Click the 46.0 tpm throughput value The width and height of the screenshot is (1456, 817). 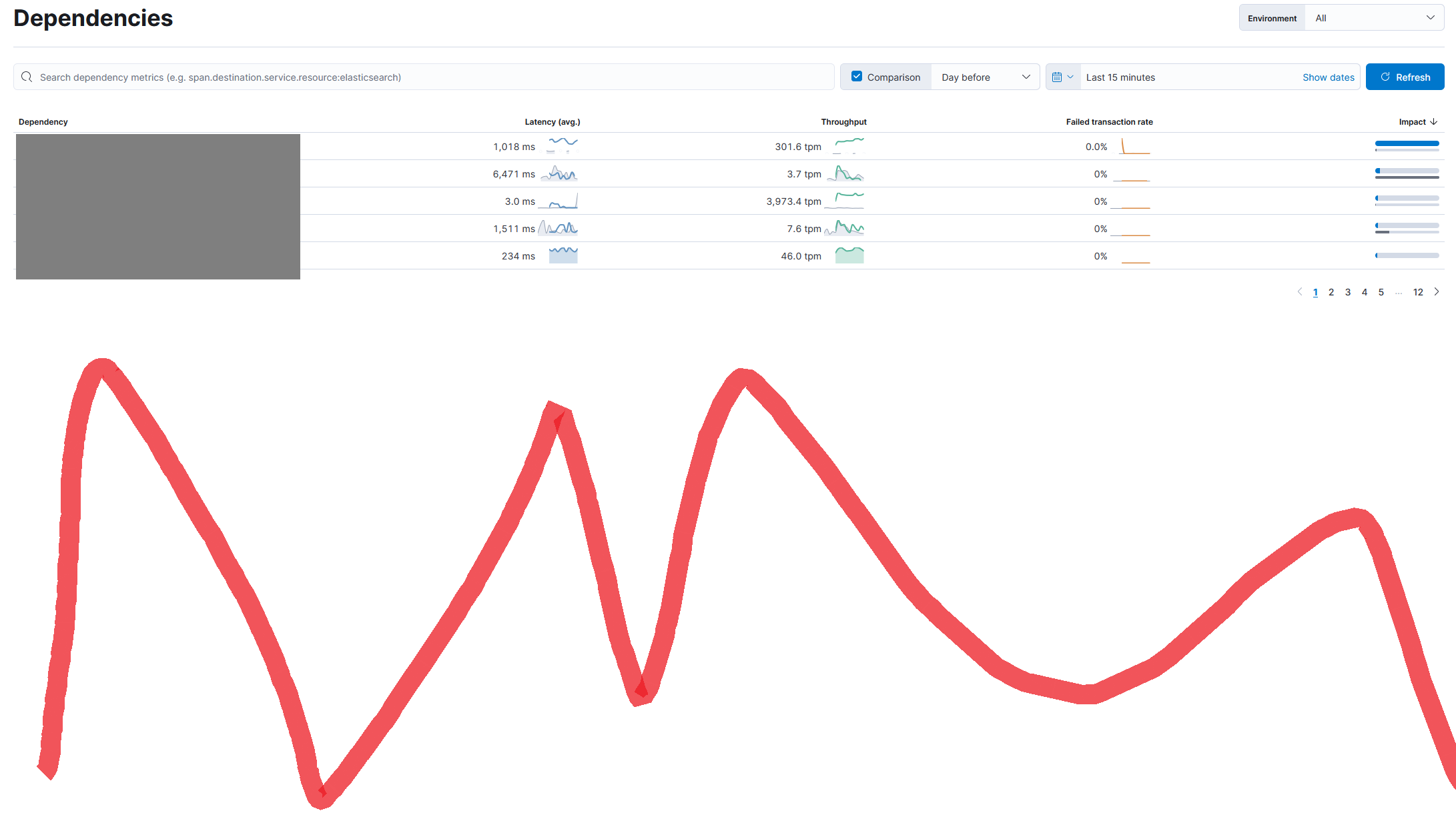(801, 256)
